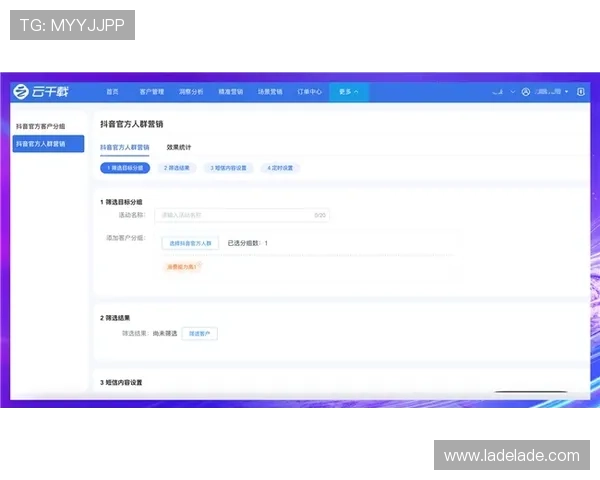Open 场景营销 in the top navigation
The width and height of the screenshot is (600, 480).
[x=270, y=92]
